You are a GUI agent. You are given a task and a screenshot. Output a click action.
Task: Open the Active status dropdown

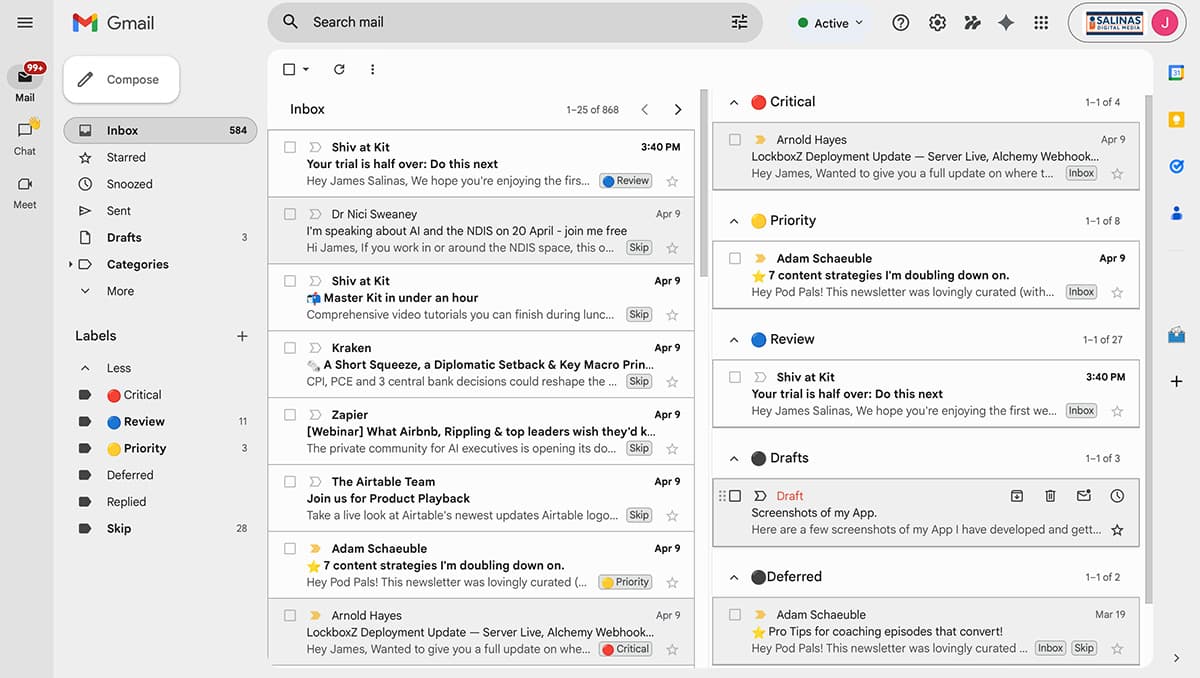point(831,23)
